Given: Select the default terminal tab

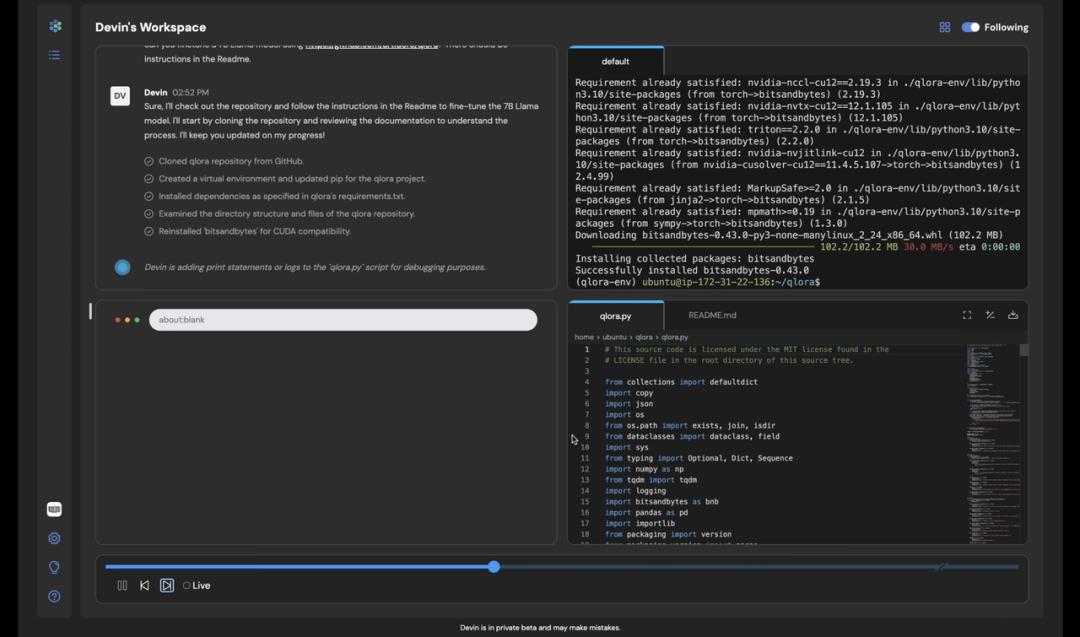Looking at the screenshot, I should [615, 62].
